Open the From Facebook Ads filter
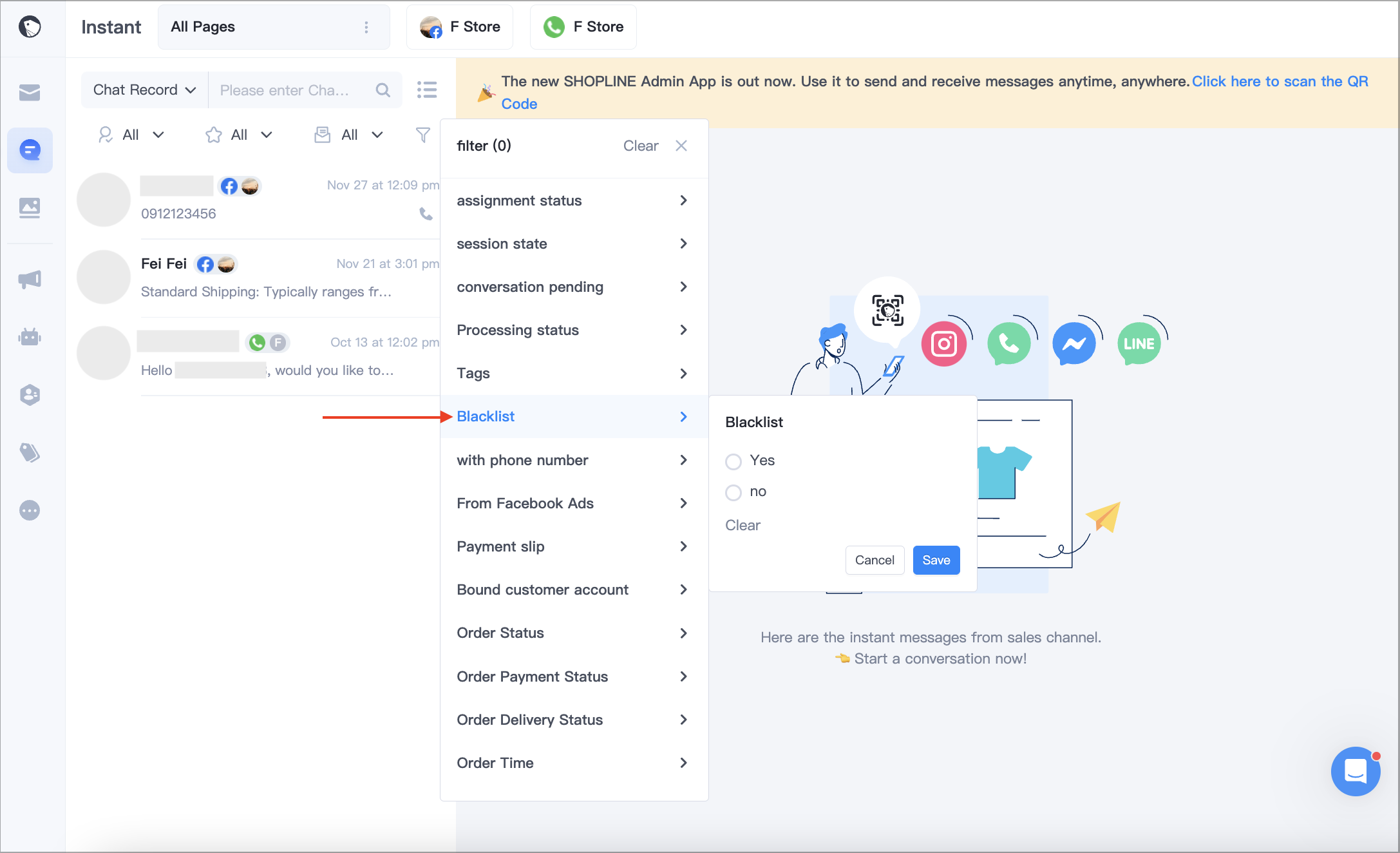The image size is (1400, 853). pyautogui.click(x=574, y=503)
